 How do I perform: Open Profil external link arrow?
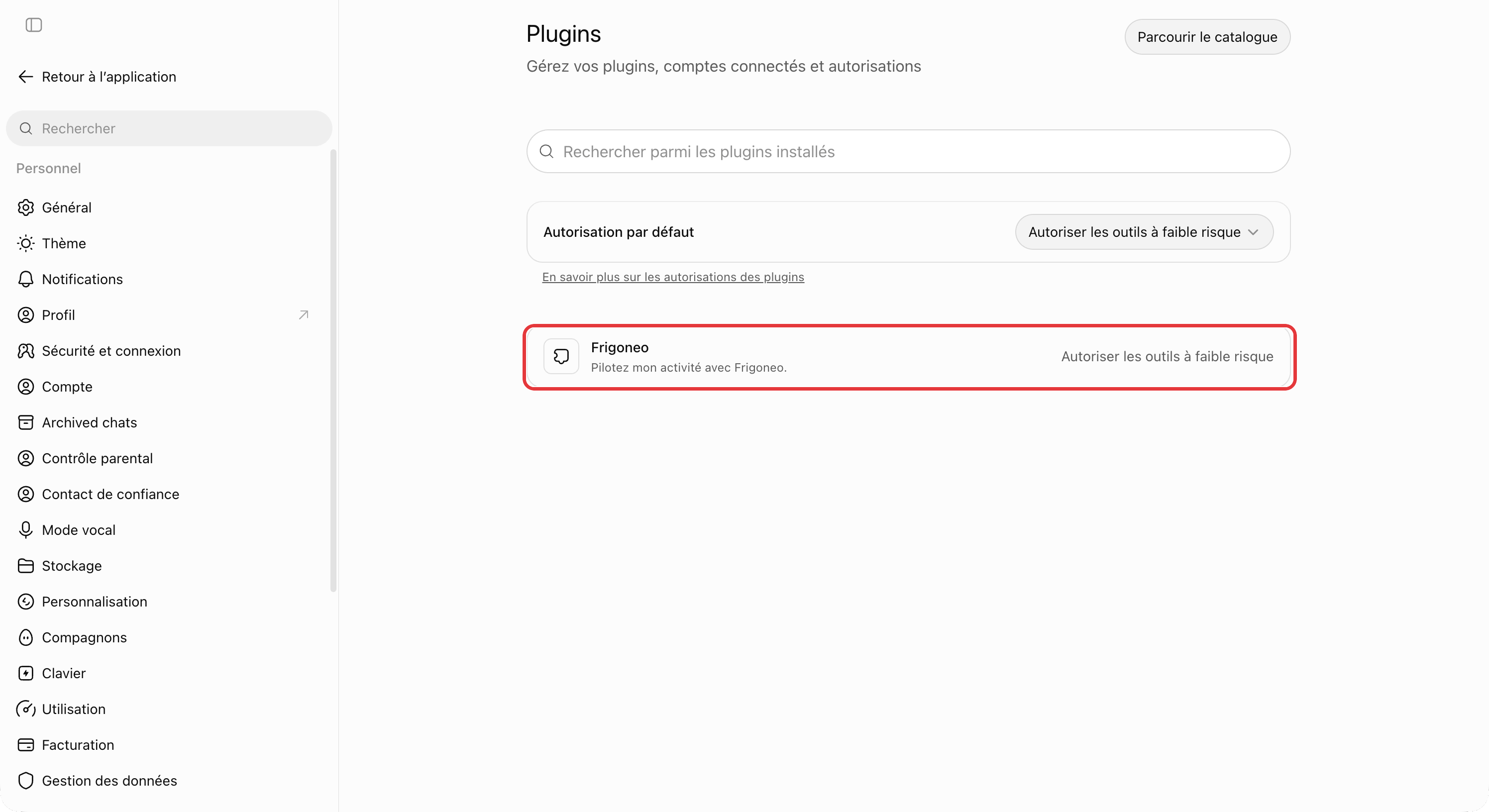point(304,315)
